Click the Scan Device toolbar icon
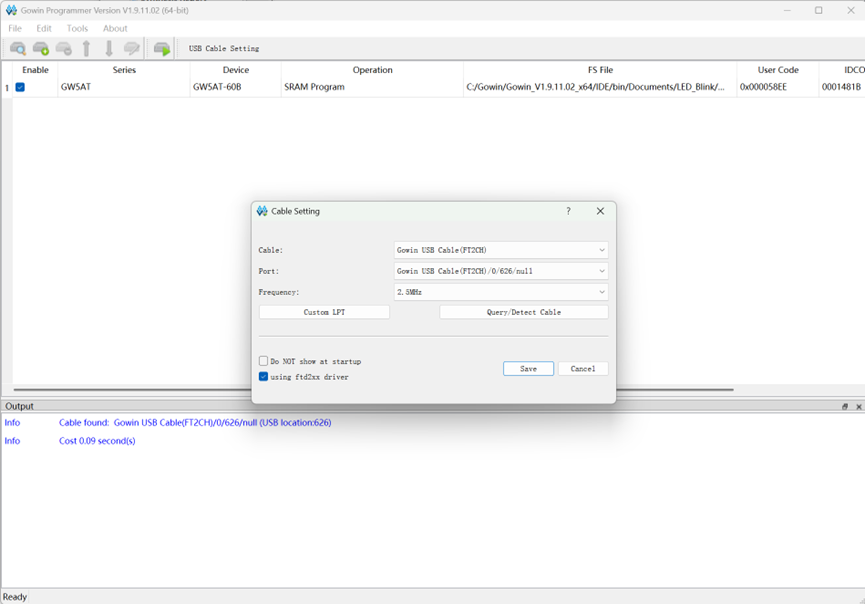Viewport: 865px width, 604px height. click(18, 49)
